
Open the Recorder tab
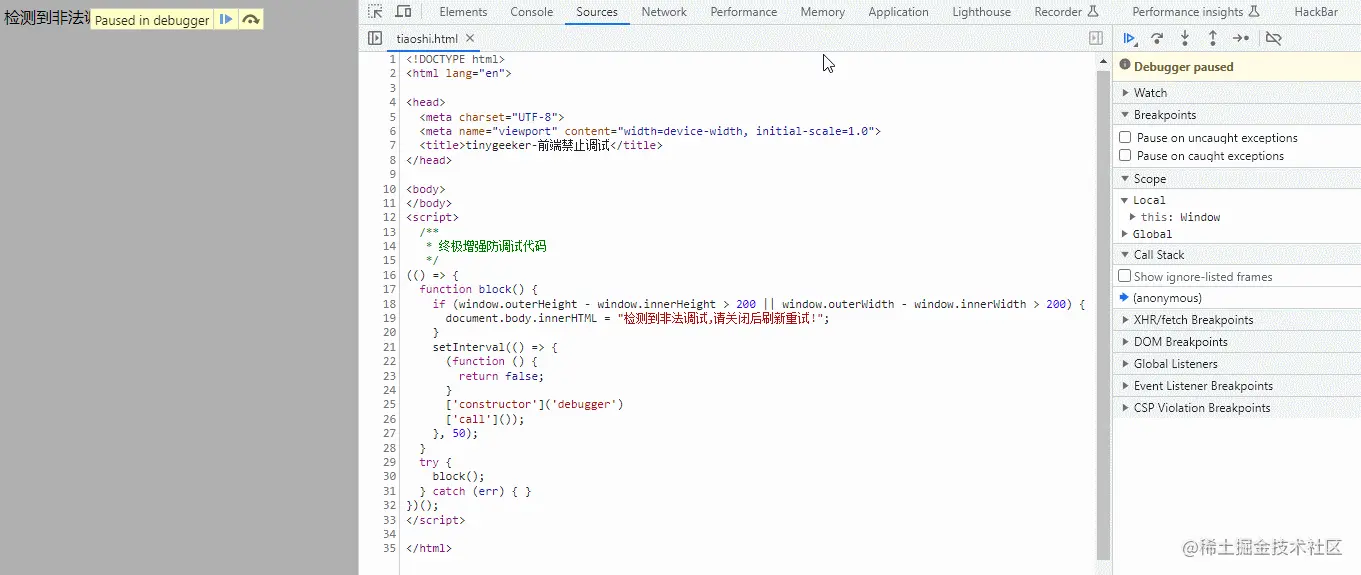click(x=1066, y=12)
